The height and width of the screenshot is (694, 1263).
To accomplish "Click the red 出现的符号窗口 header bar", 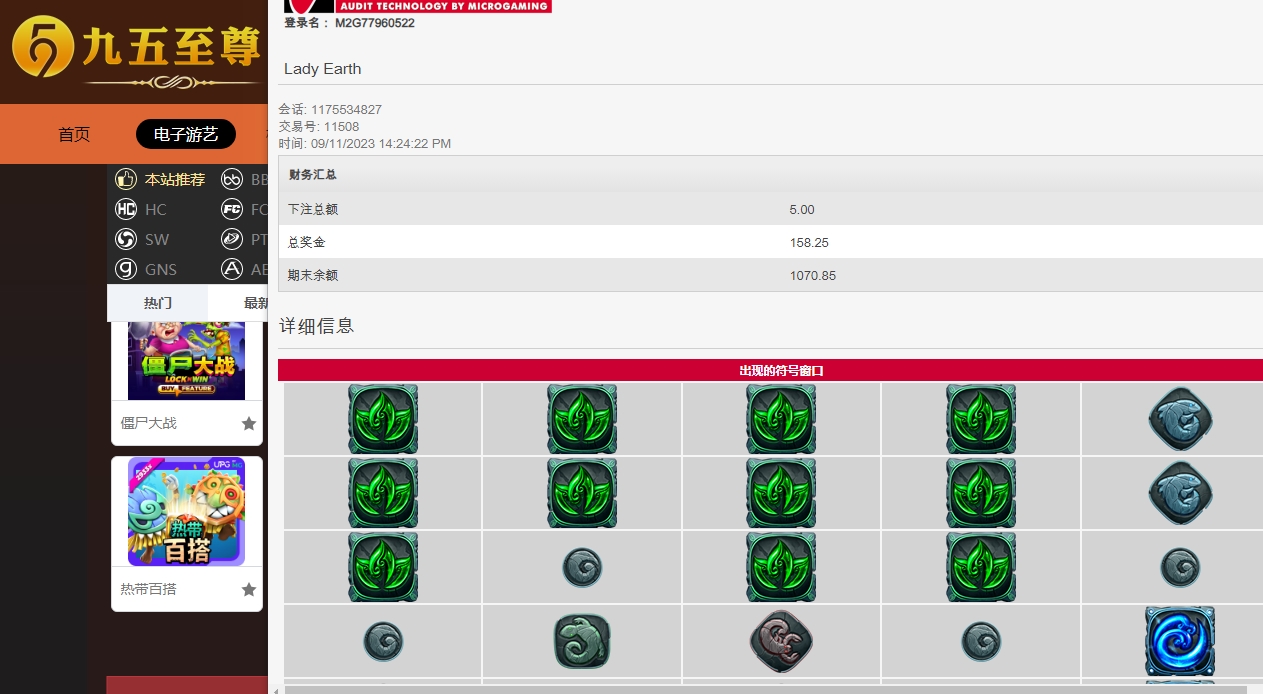I will tap(770, 371).
